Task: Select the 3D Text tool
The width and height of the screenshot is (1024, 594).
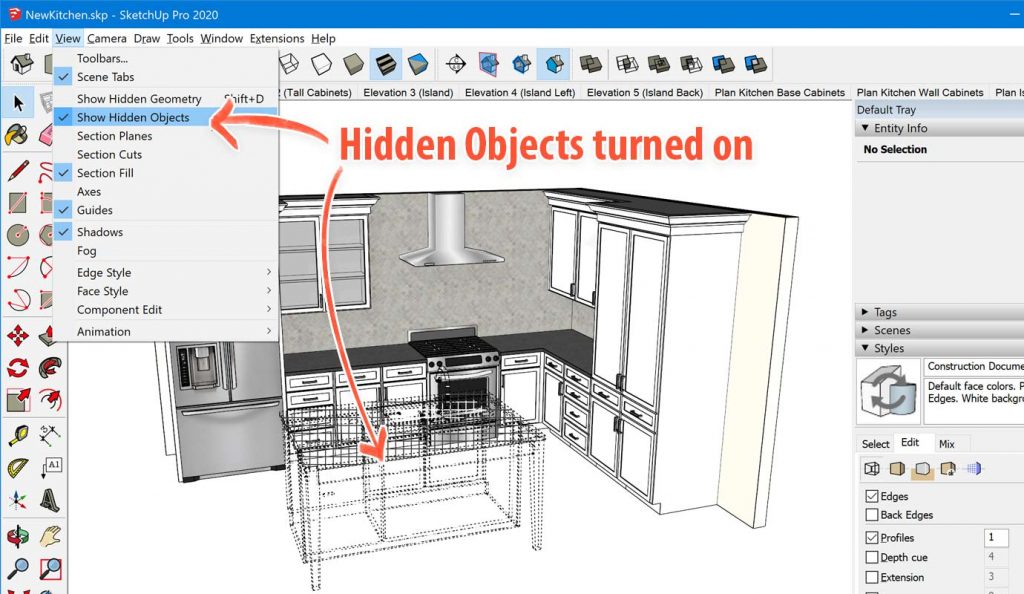Action: (x=49, y=500)
